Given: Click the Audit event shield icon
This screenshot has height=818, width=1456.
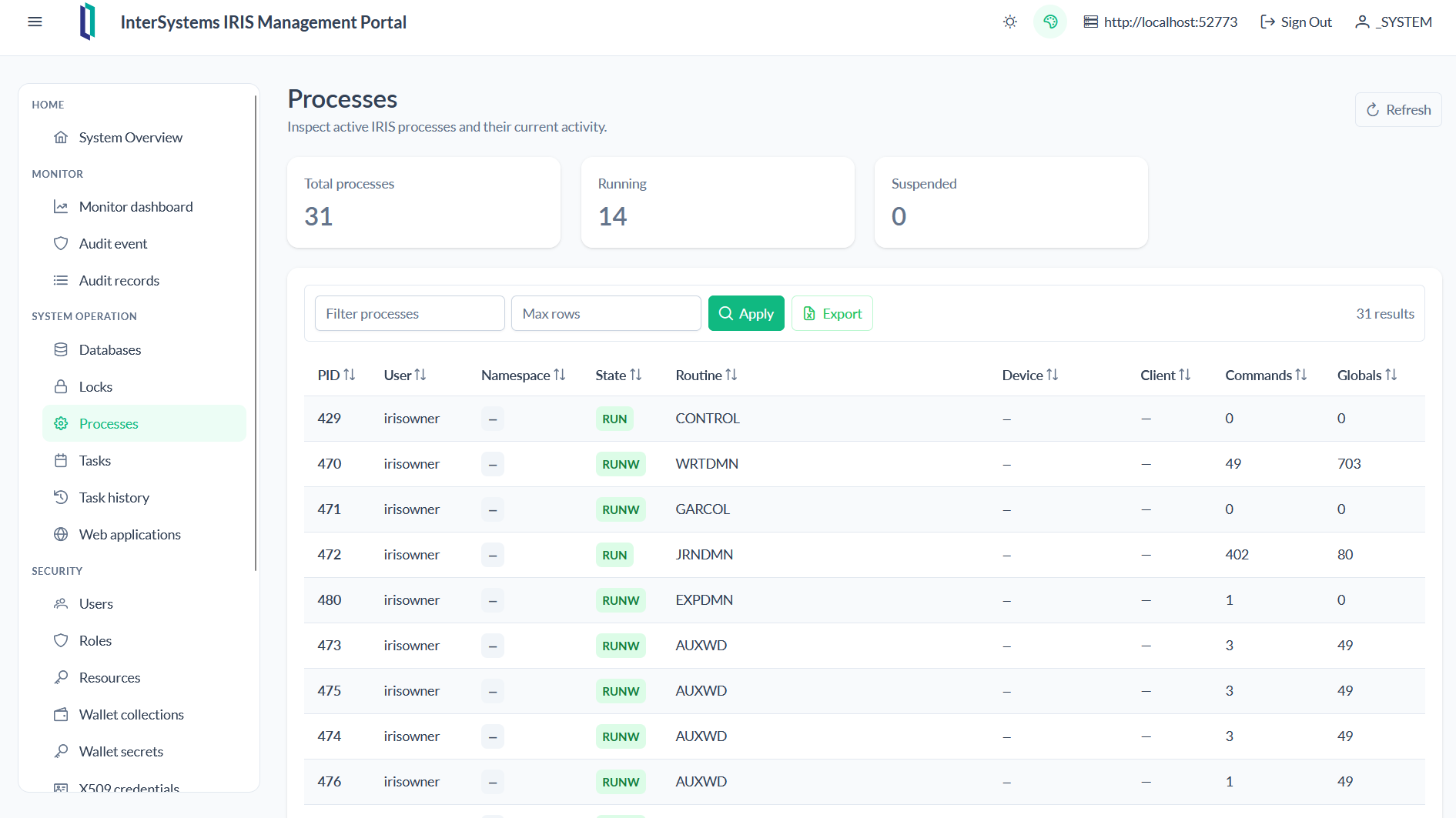Looking at the screenshot, I should (61, 244).
